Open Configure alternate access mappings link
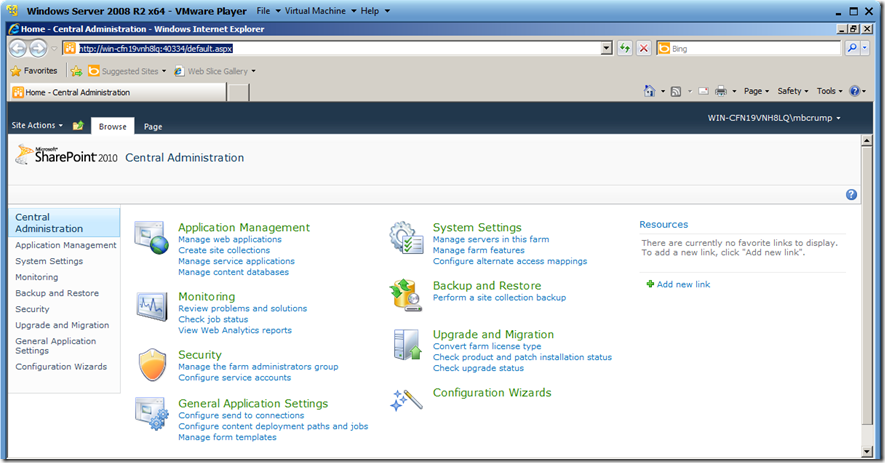885x463 pixels. [x=510, y=261]
